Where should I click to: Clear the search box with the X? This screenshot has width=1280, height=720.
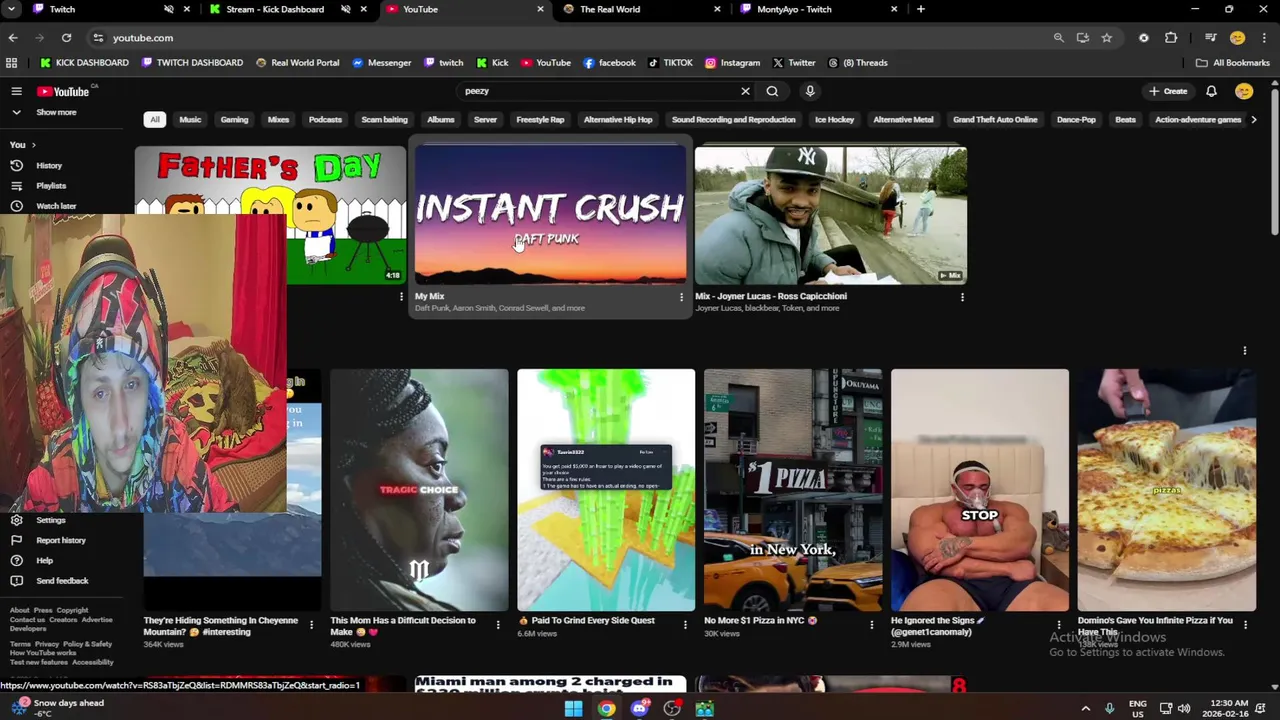pos(745,91)
